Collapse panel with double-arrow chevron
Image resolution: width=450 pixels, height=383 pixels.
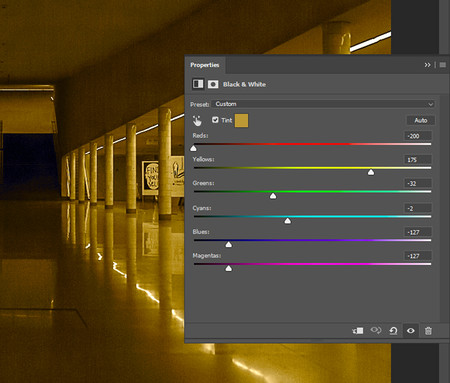(427, 65)
